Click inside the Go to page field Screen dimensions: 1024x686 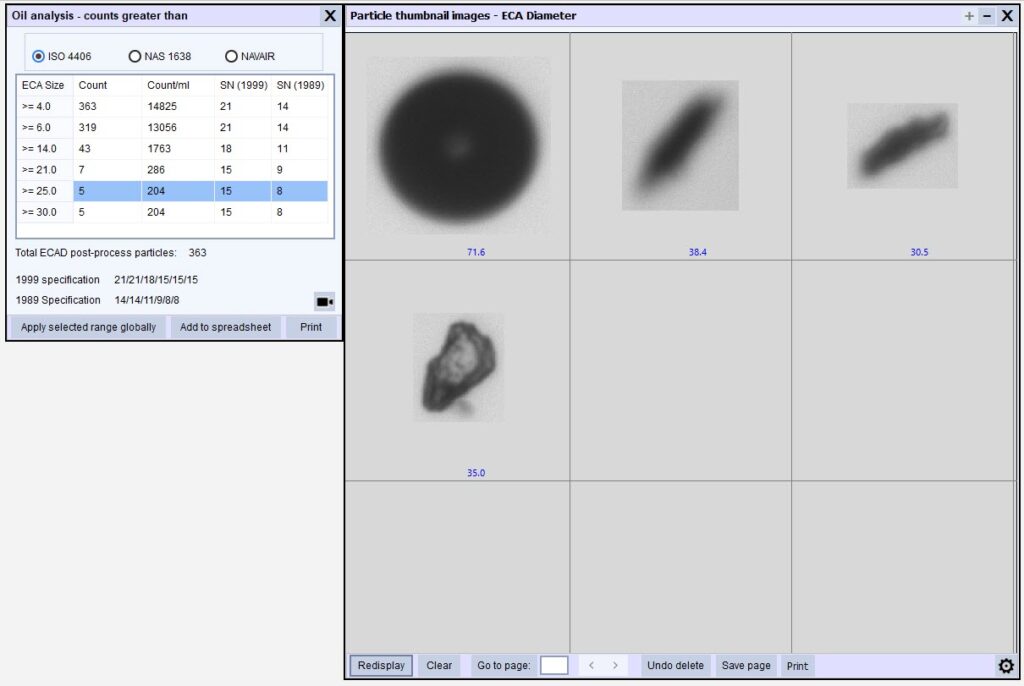(554, 664)
